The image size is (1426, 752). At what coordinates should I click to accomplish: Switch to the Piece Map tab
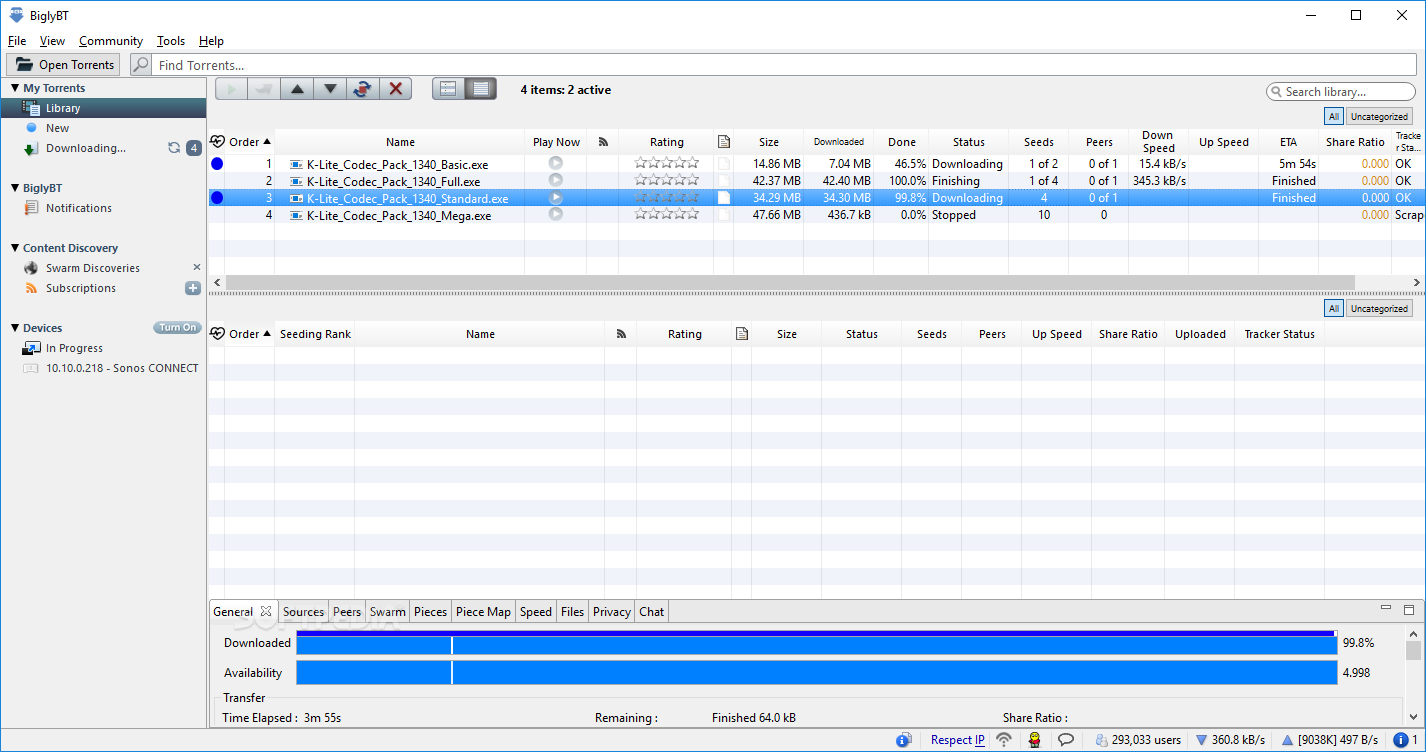click(x=483, y=612)
